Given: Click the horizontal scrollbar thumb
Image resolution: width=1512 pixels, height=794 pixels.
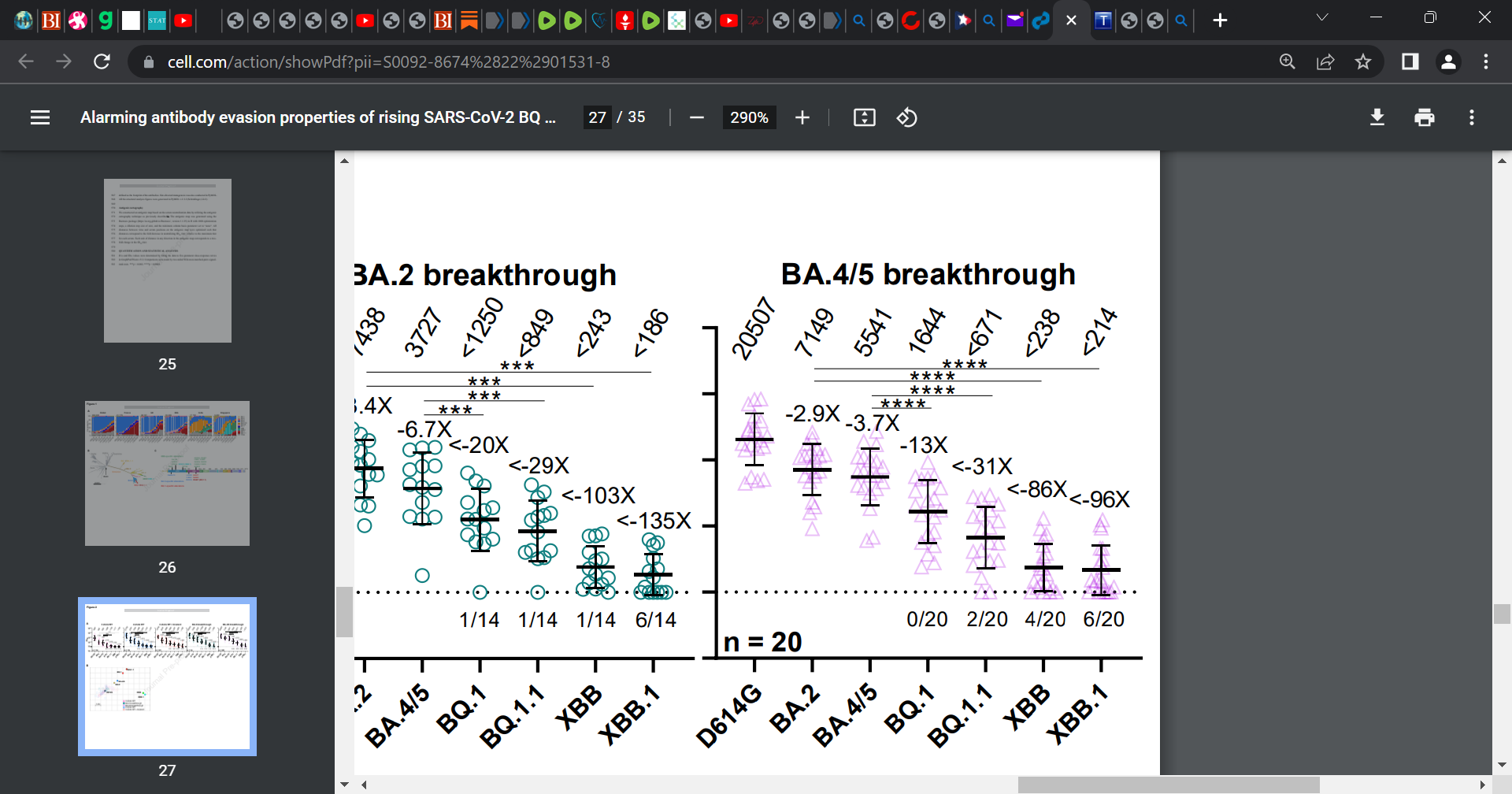Looking at the screenshot, I should point(1168,785).
